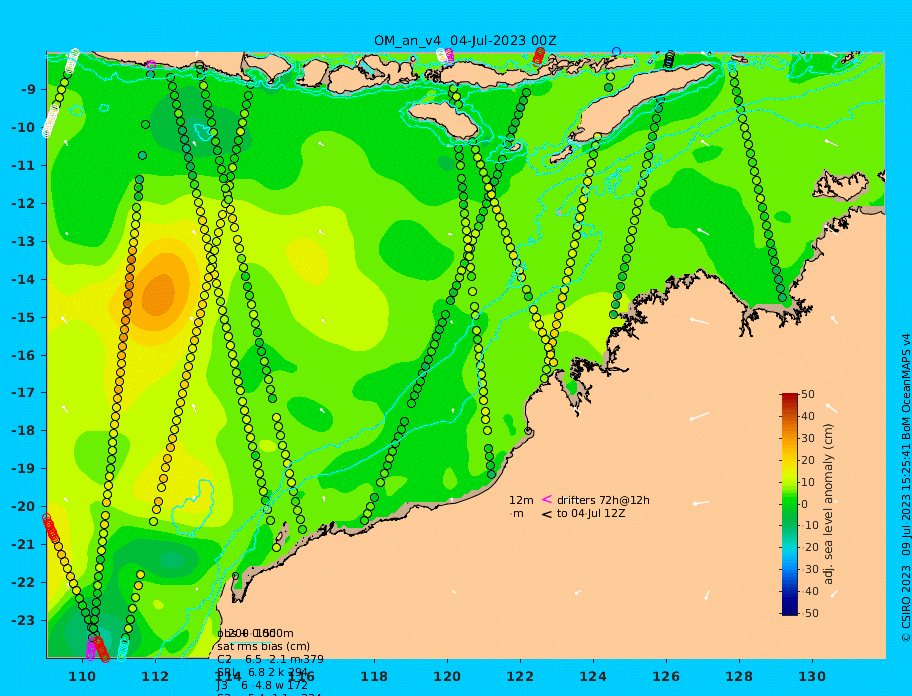Click the longitude axis label 126
The image size is (912, 696).
666,676
